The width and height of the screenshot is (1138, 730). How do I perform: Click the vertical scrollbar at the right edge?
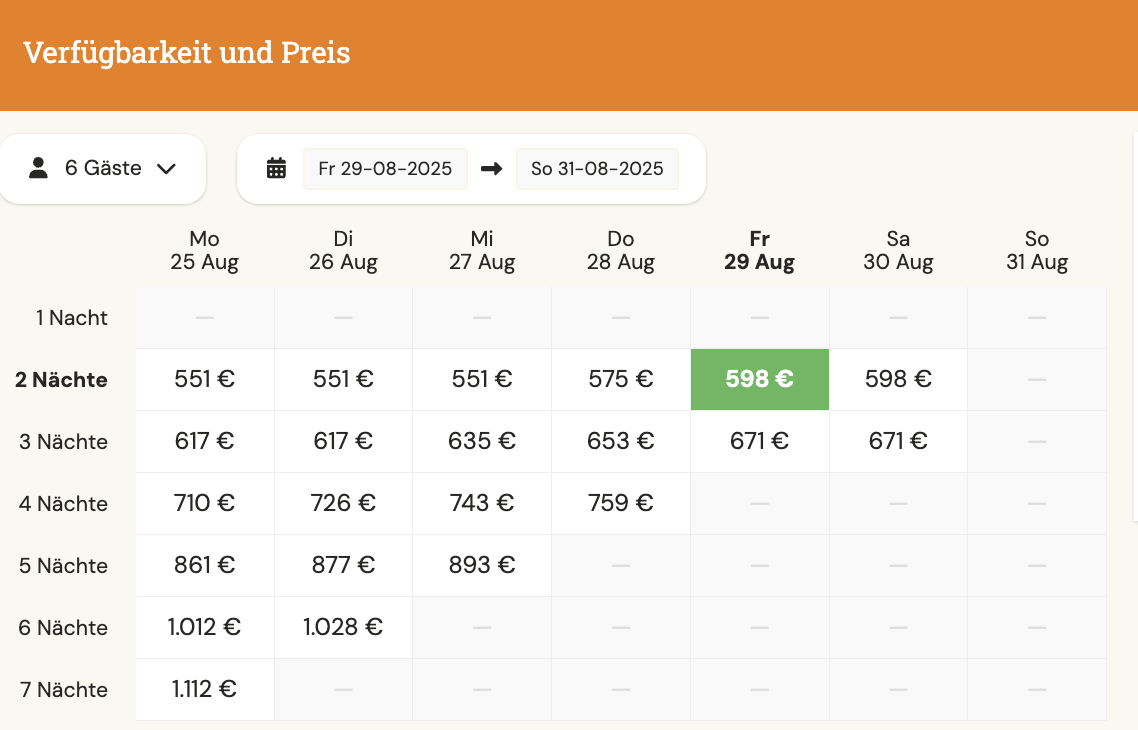point(1135,326)
